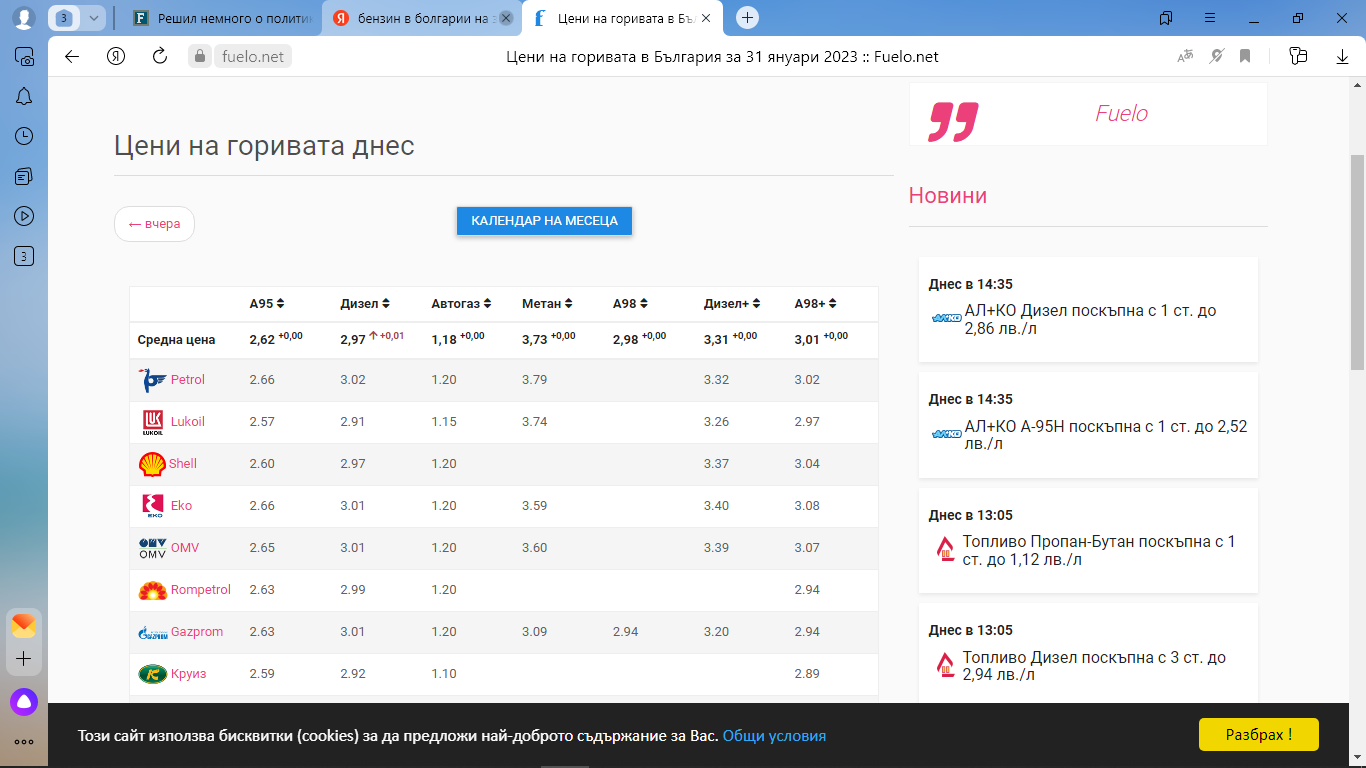Open the Круиз station link

pos(188,674)
